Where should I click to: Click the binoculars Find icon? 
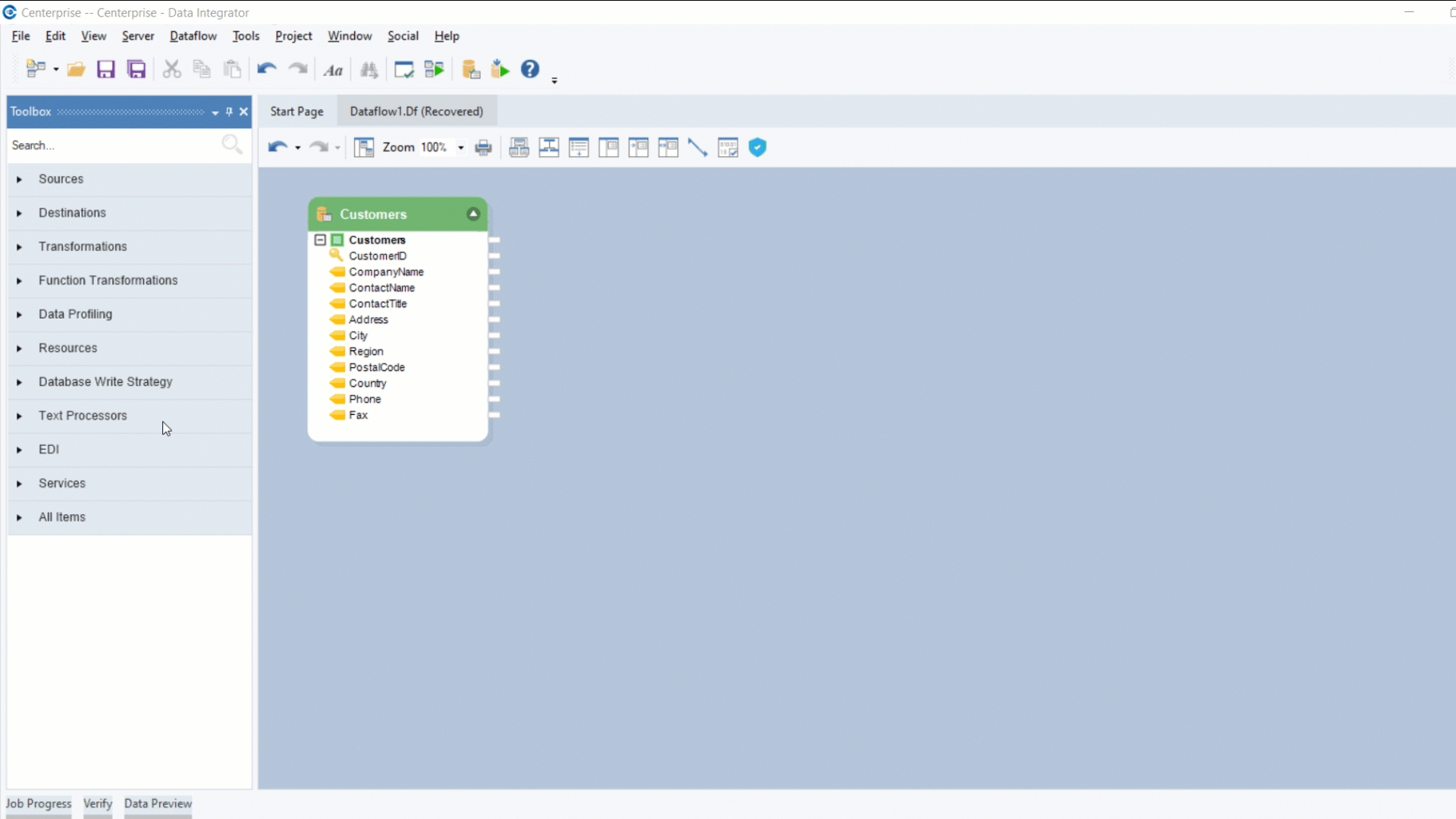[x=369, y=70]
